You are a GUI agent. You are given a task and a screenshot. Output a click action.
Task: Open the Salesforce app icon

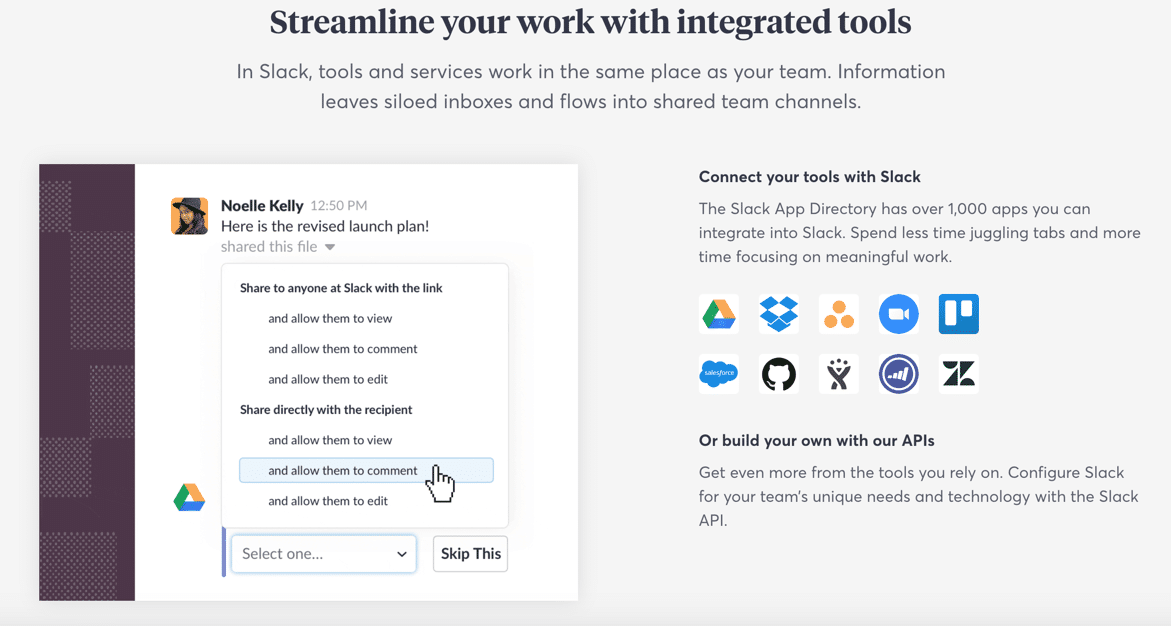(718, 373)
